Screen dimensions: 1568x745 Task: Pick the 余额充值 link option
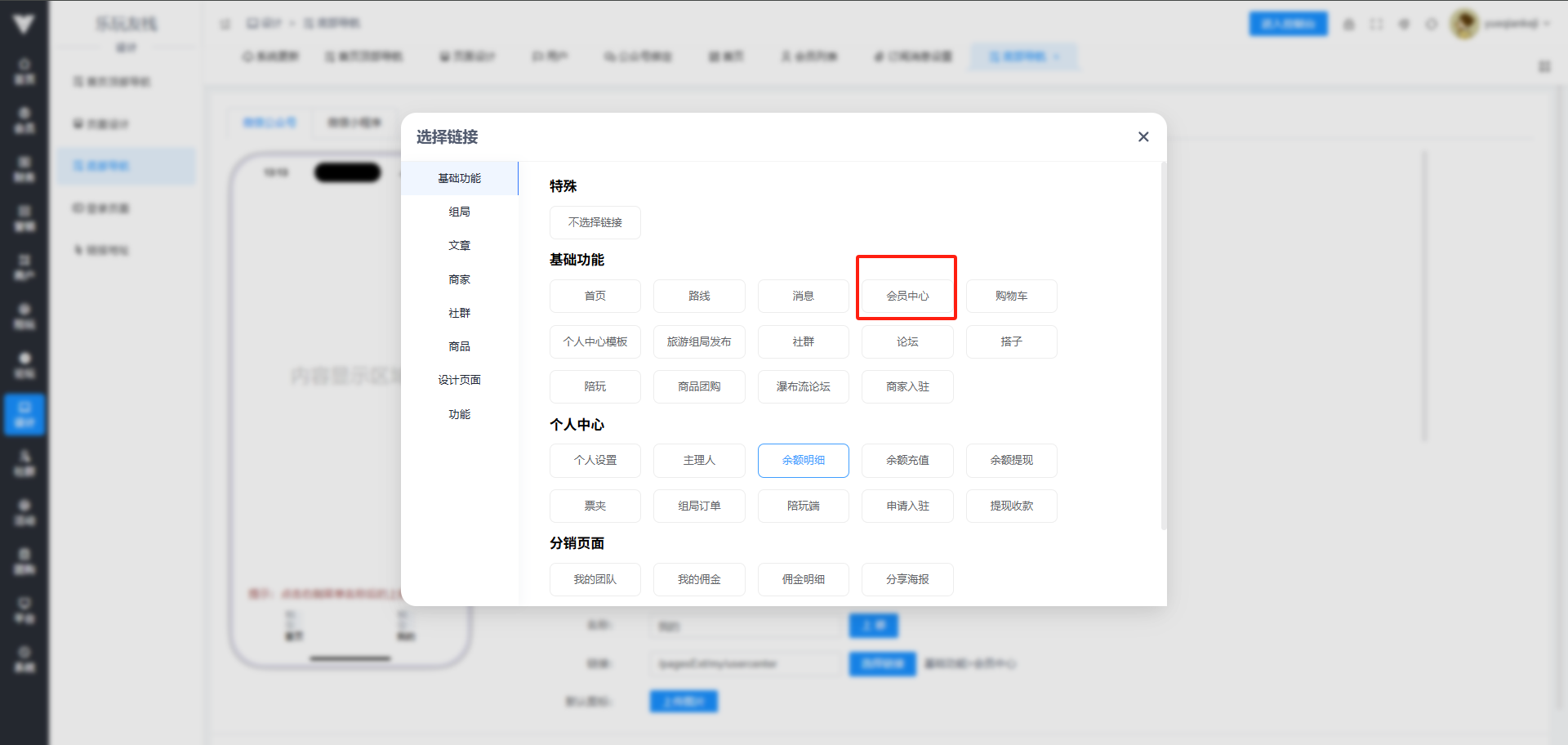pos(907,460)
